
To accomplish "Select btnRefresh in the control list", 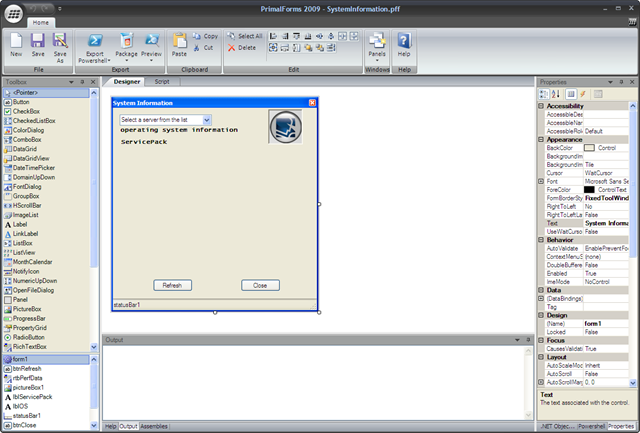I will 27,369.
